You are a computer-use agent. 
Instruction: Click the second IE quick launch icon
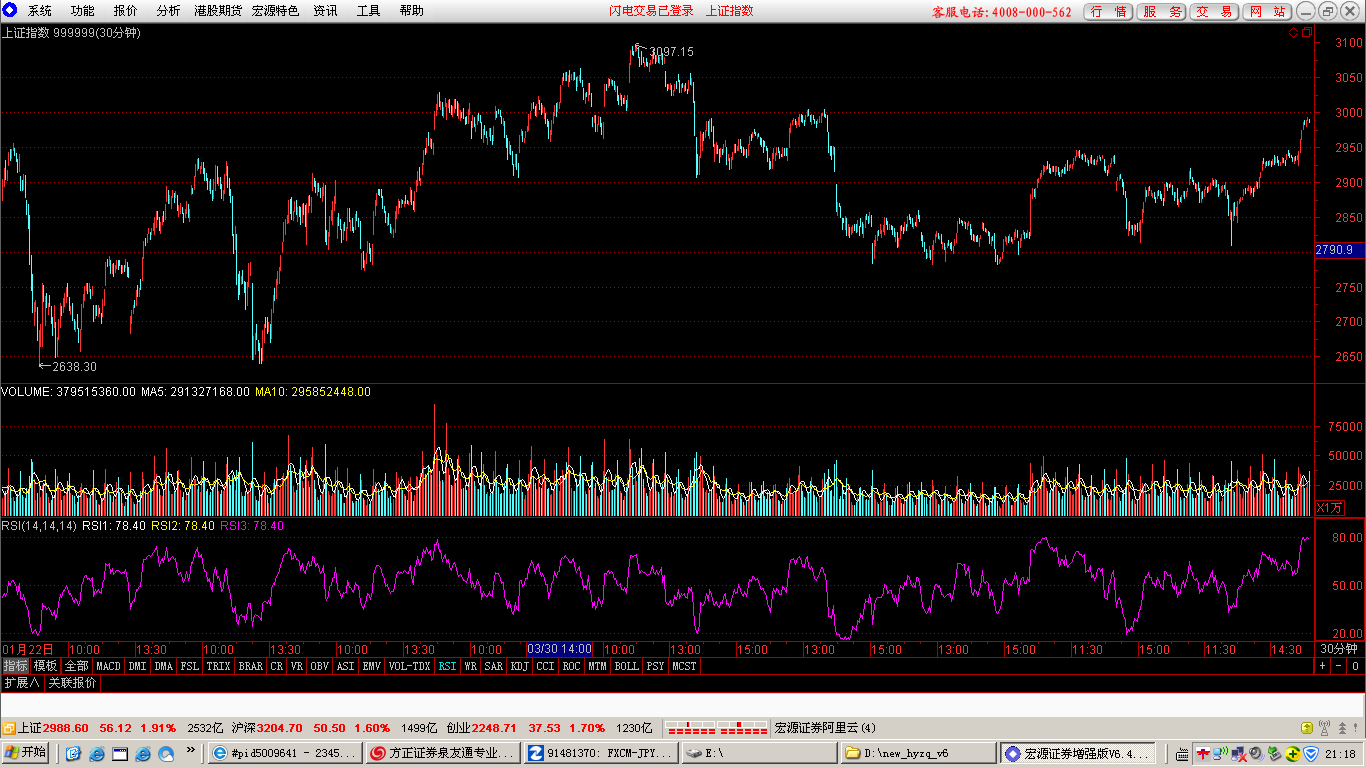[x=143, y=753]
